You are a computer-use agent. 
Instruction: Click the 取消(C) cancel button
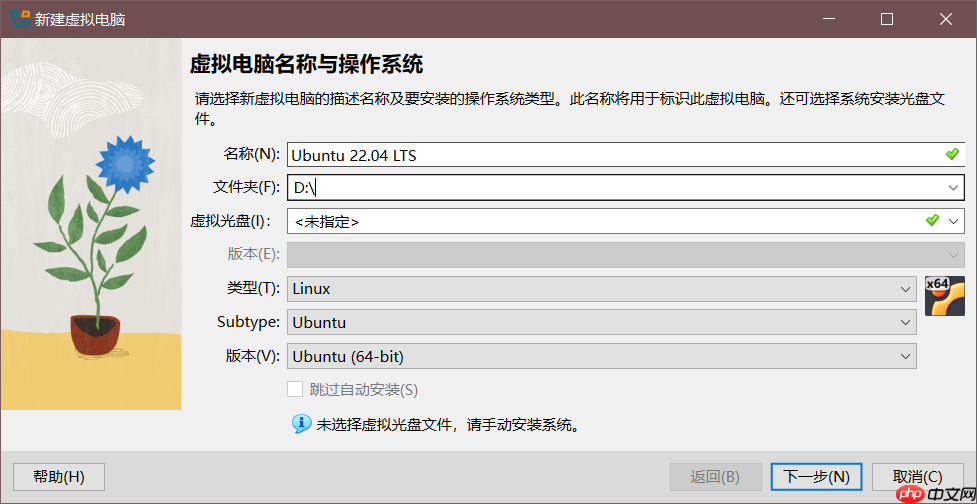pyautogui.click(x=917, y=477)
